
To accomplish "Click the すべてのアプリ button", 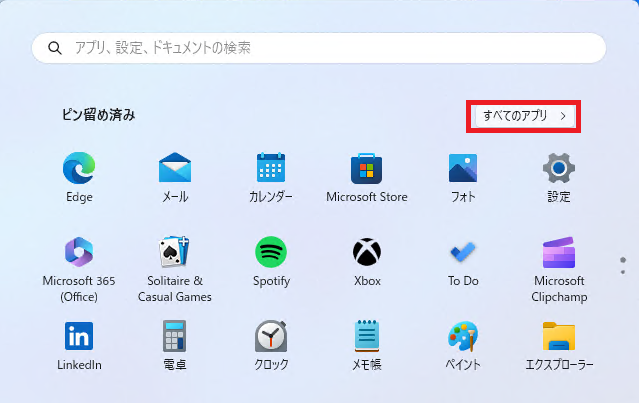I will pyautogui.click(x=525, y=116).
